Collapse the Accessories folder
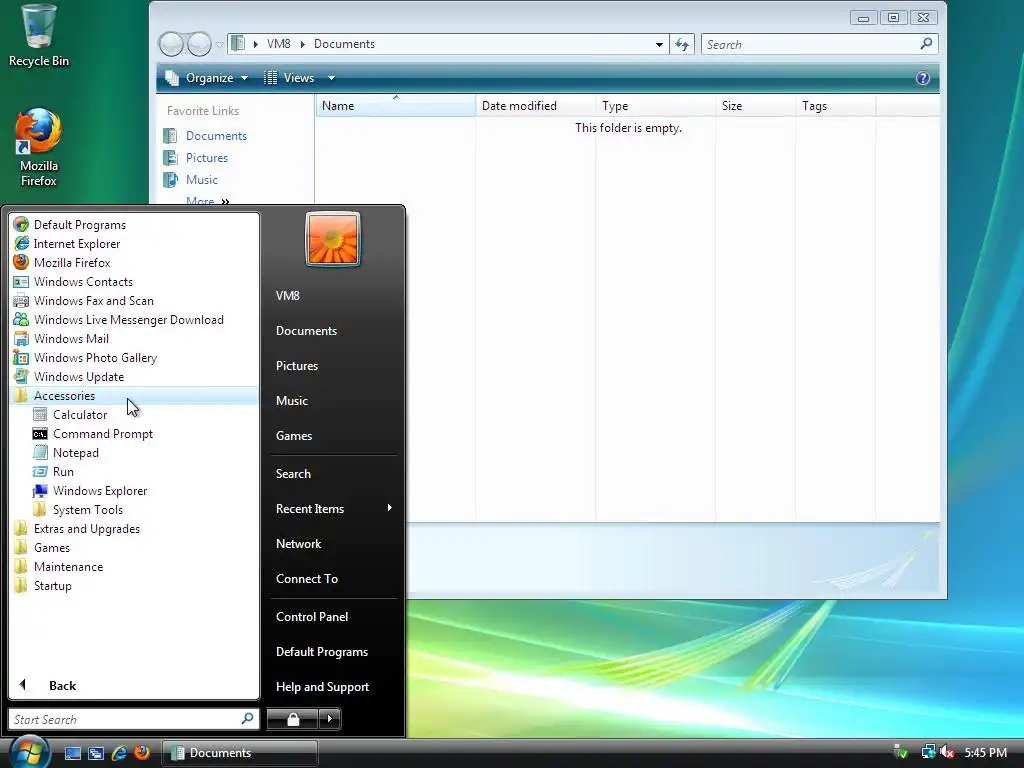The width and height of the screenshot is (1024, 768). (x=64, y=396)
